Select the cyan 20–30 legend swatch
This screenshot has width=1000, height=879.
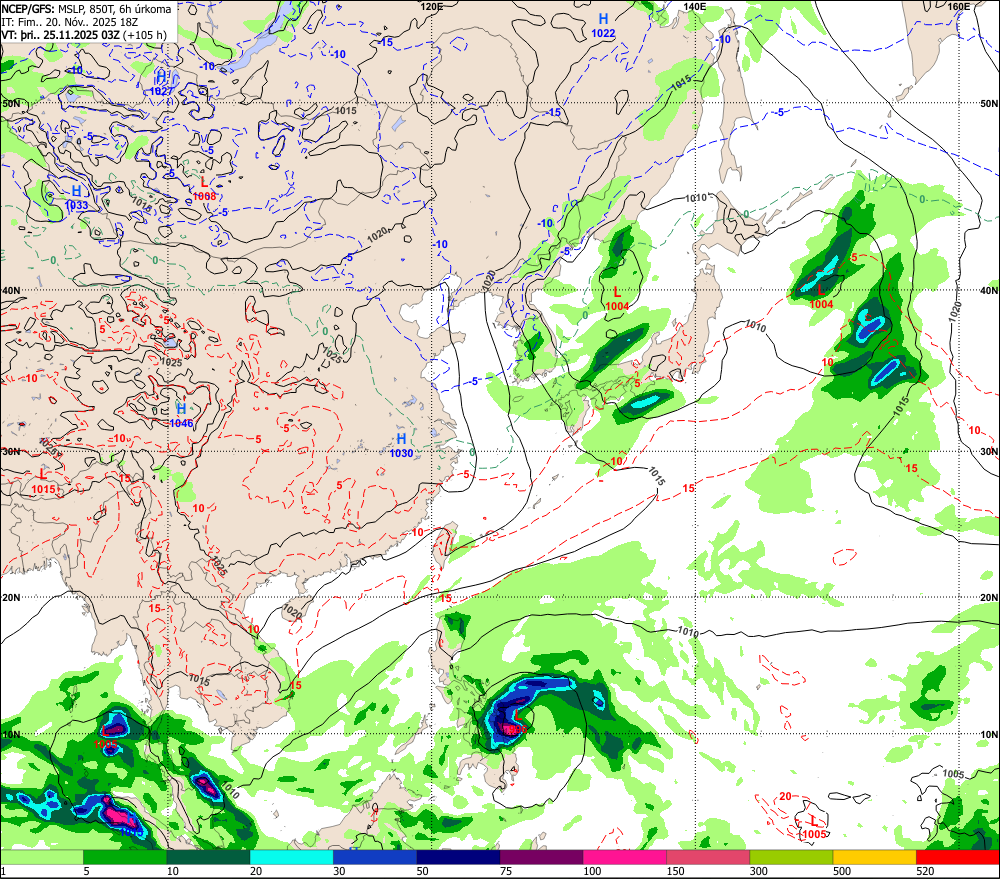291,857
